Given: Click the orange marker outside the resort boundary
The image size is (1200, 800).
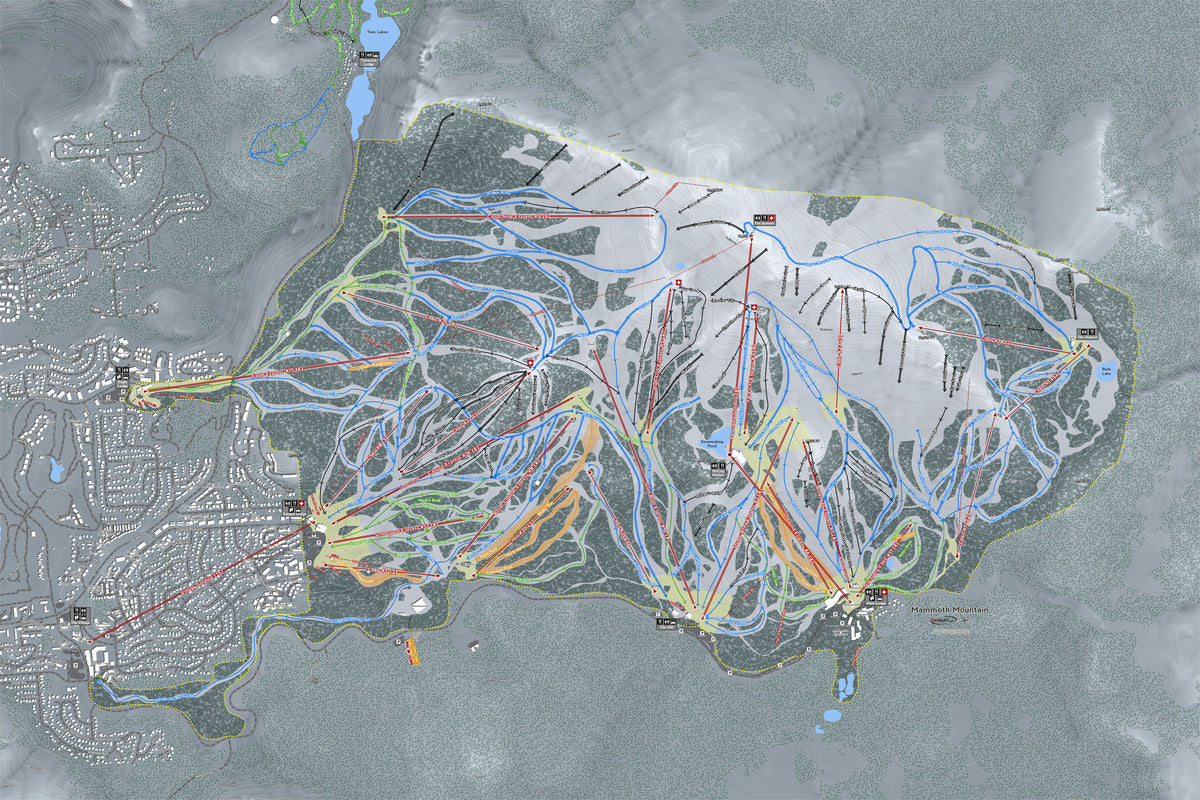Looking at the screenshot, I should [x=411, y=653].
